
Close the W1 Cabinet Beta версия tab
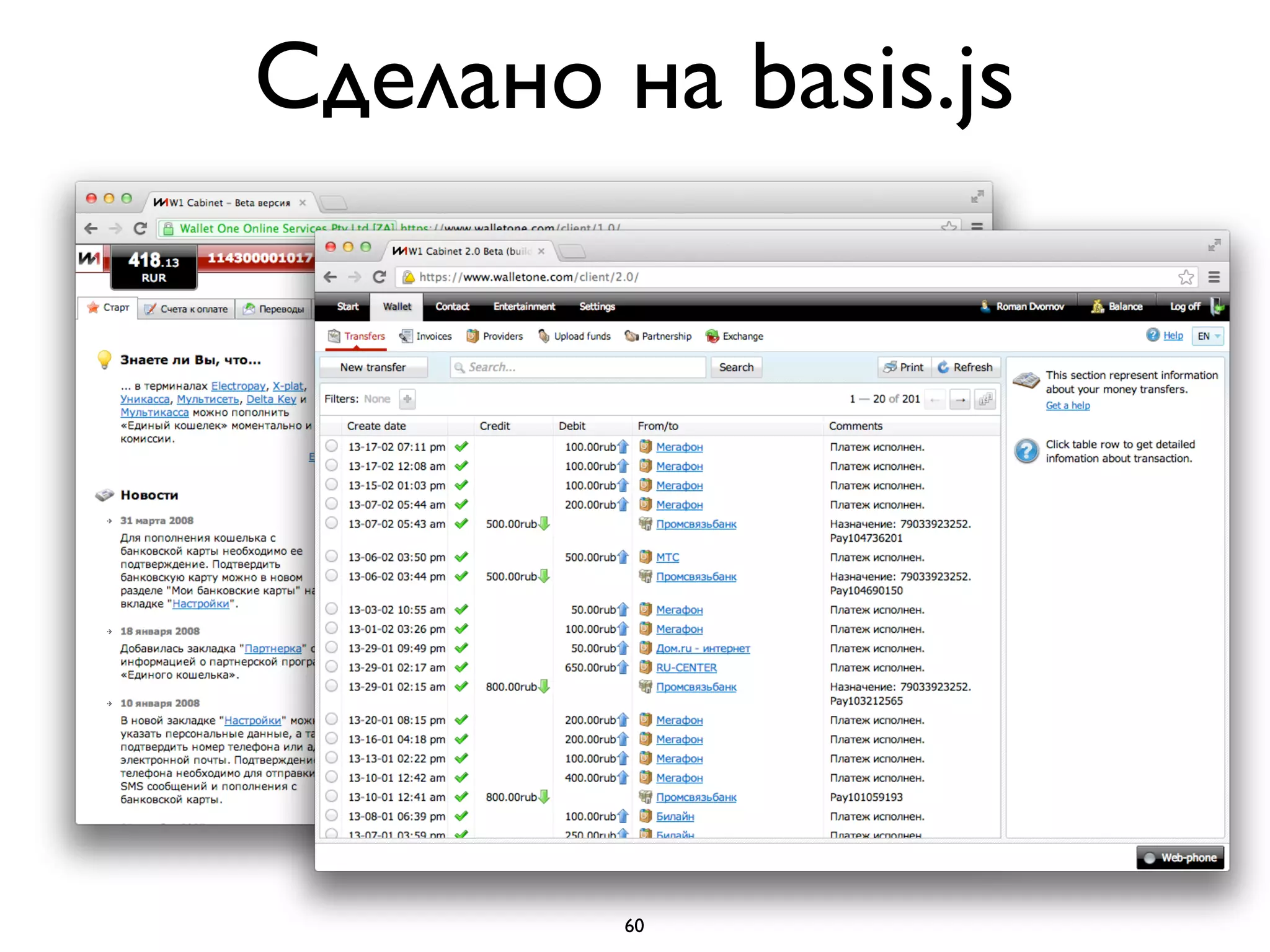[x=303, y=203]
